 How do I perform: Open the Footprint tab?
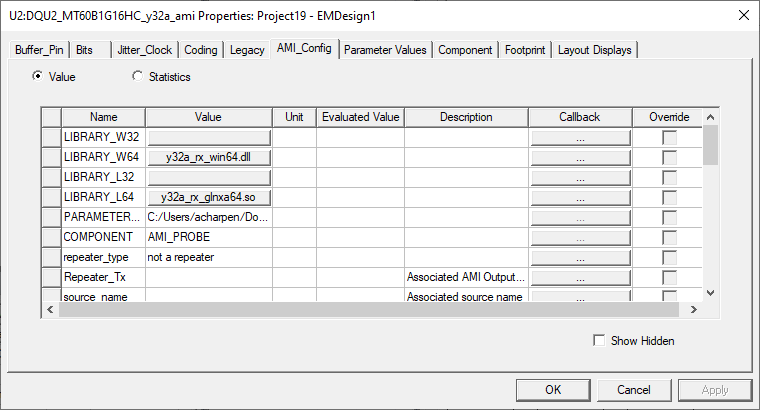[525, 50]
